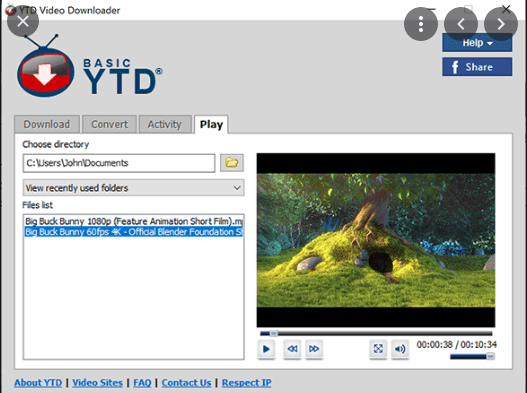Screen dimensions: 527x393
Task: Click the fast-forward button in player controls
Action: pyautogui.click(x=314, y=349)
